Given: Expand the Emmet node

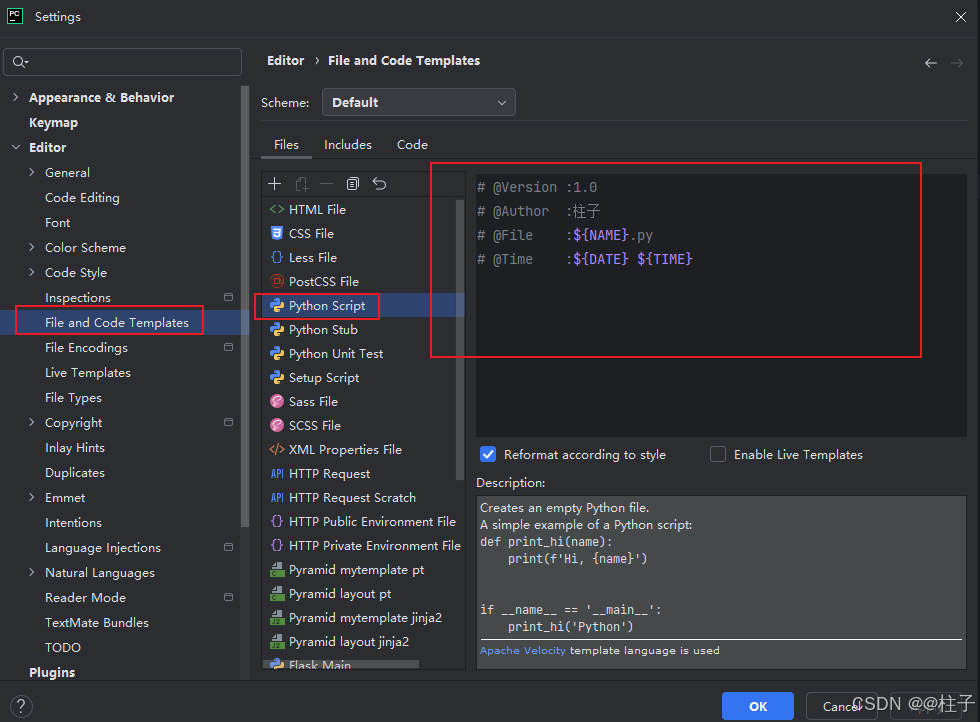Looking at the screenshot, I should click(x=32, y=497).
